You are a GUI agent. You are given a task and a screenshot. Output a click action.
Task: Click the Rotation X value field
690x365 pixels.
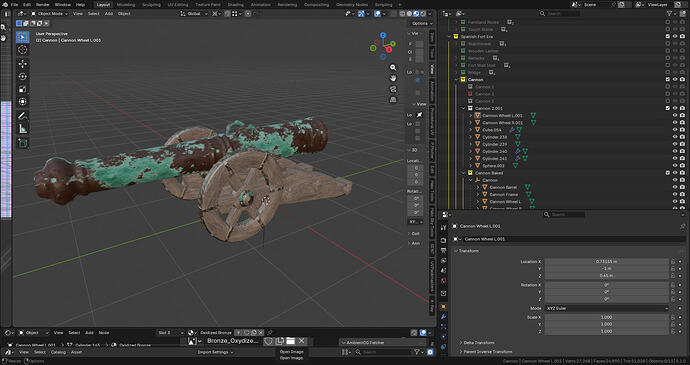pos(607,285)
